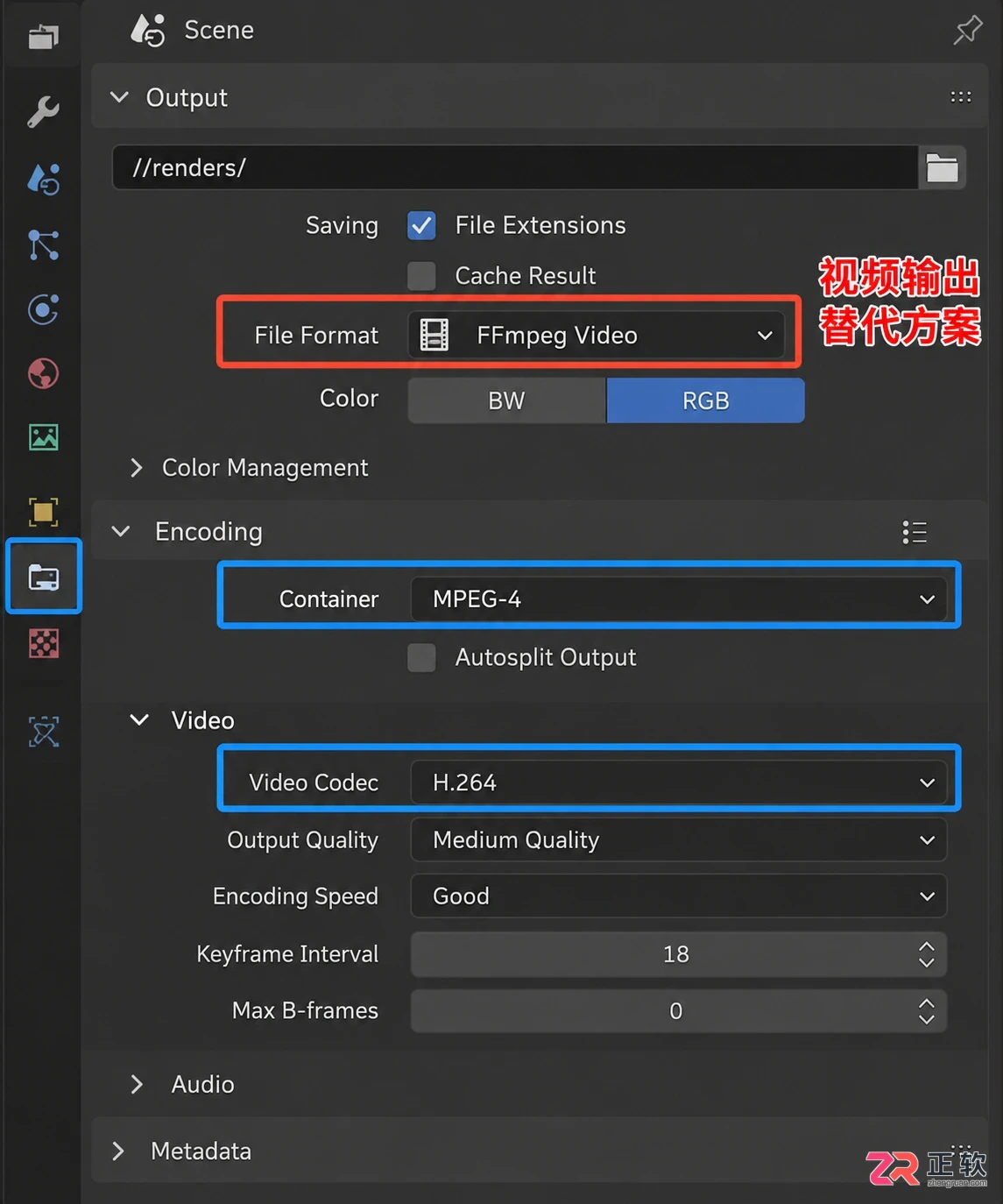Open the View Layer image tab
Image resolution: width=1003 pixels, height=1204 pixels.
tap(43, 436)
